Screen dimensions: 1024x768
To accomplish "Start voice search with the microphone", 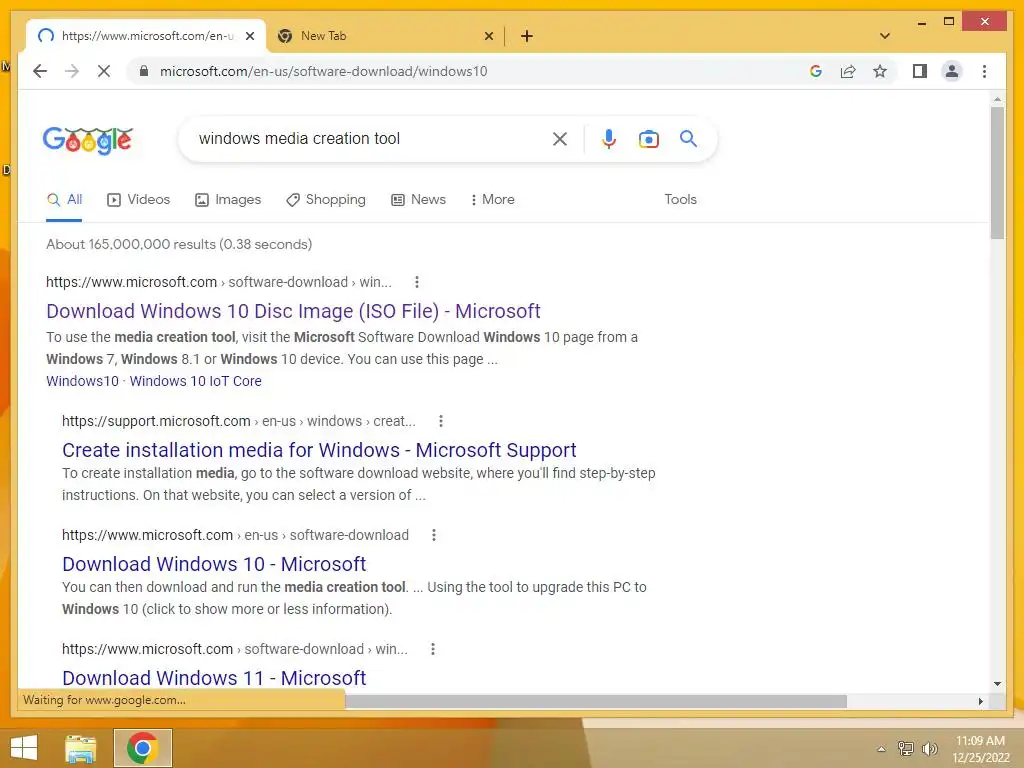I will [x=609, y=138].
